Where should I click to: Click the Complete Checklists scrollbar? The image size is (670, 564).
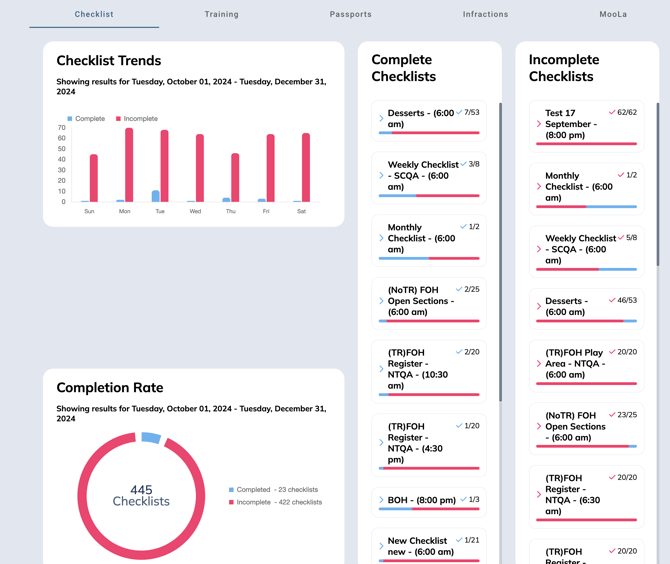500,250
